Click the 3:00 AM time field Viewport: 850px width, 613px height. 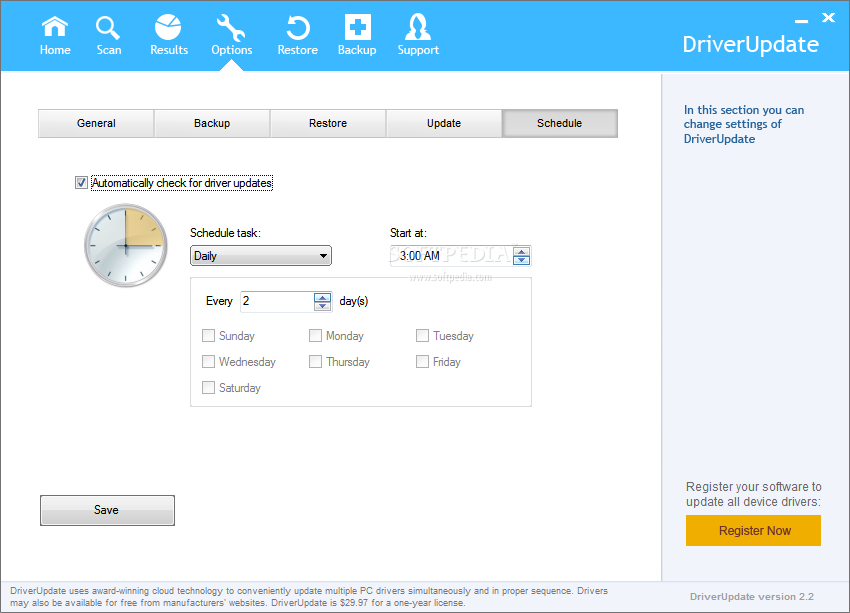click(x=452, y=256)
